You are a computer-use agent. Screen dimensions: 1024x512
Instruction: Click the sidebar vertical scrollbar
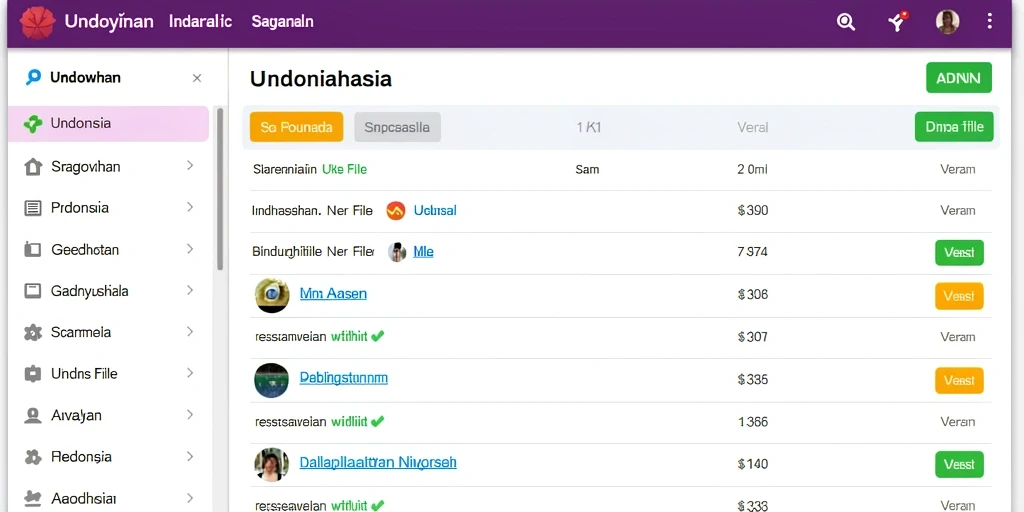coord(220,189)
